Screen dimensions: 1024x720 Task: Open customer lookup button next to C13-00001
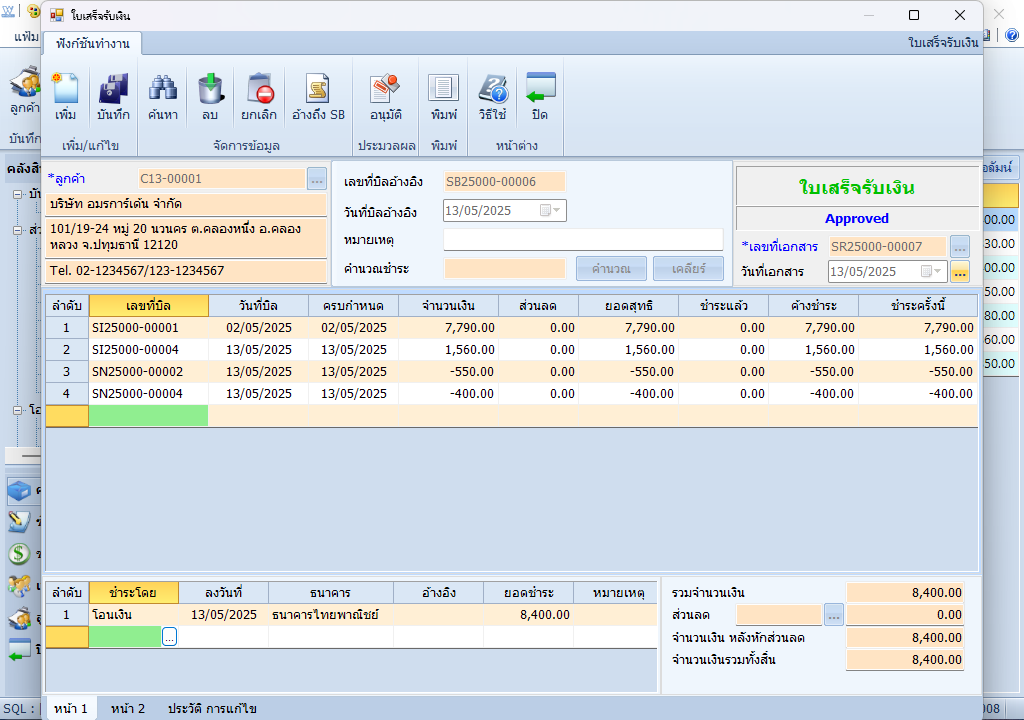tap(317, 179)
